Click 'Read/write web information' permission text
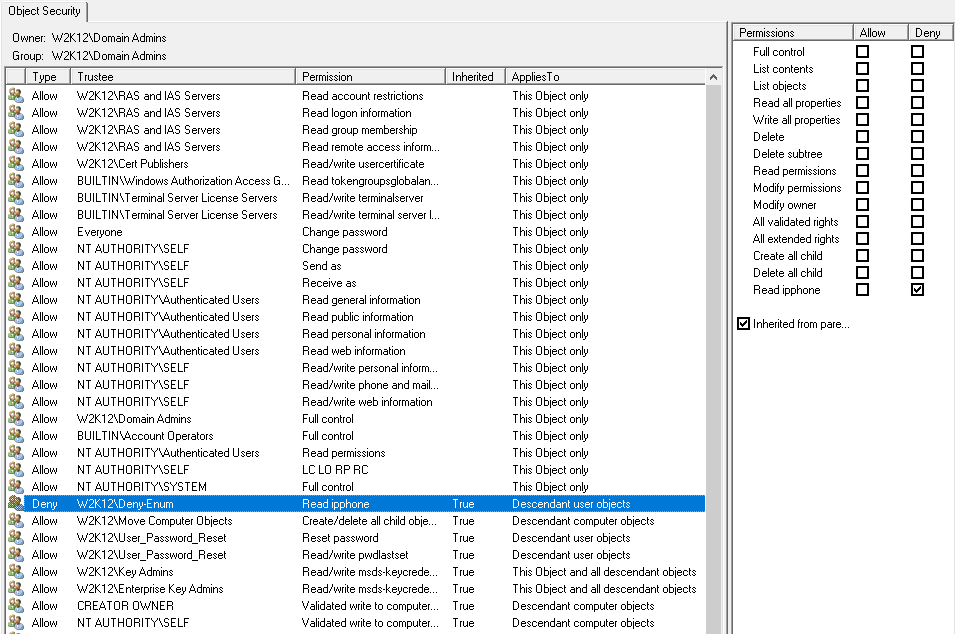The height and width of the screenshot is (634, 955). [367, 402]
